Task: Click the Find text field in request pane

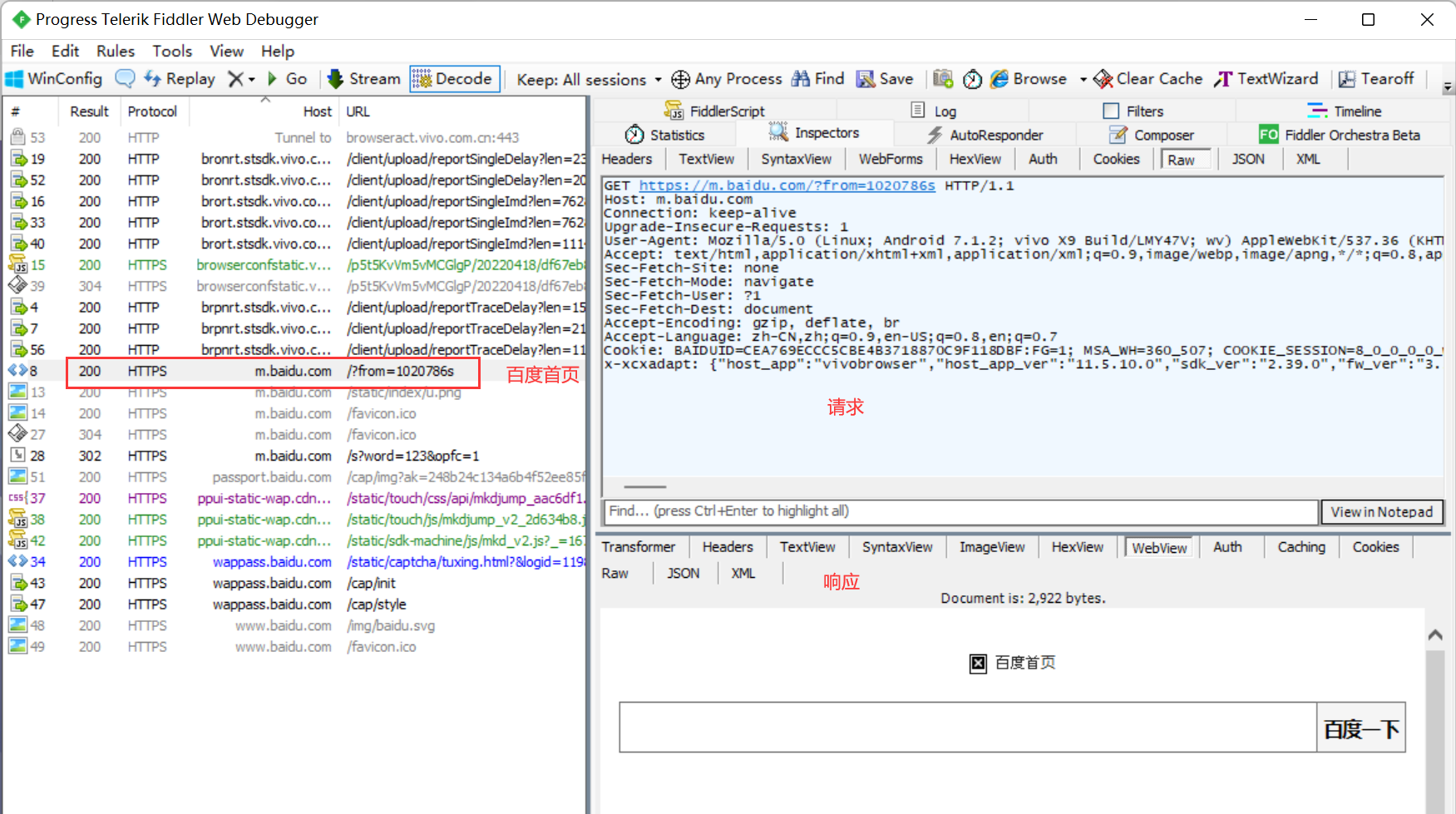Action: click(960, 511)
